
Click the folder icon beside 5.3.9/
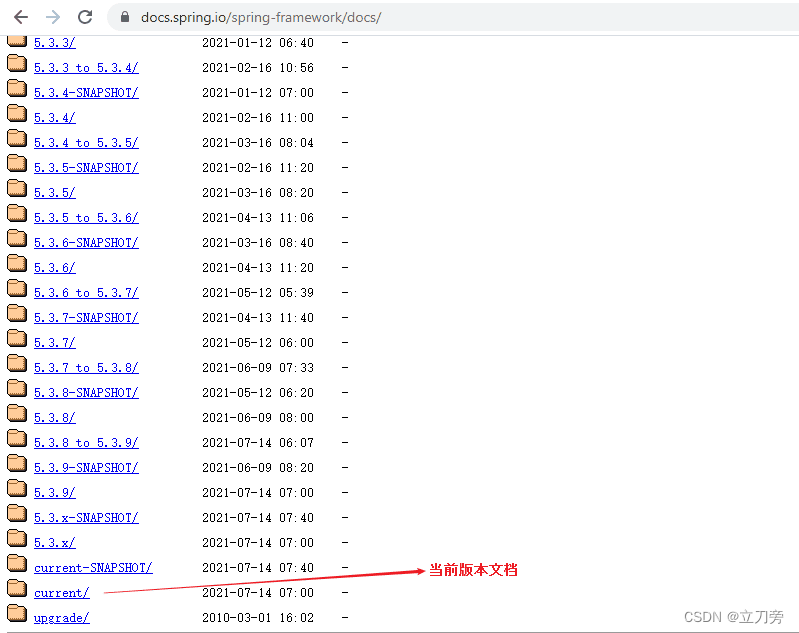[17, 488]
